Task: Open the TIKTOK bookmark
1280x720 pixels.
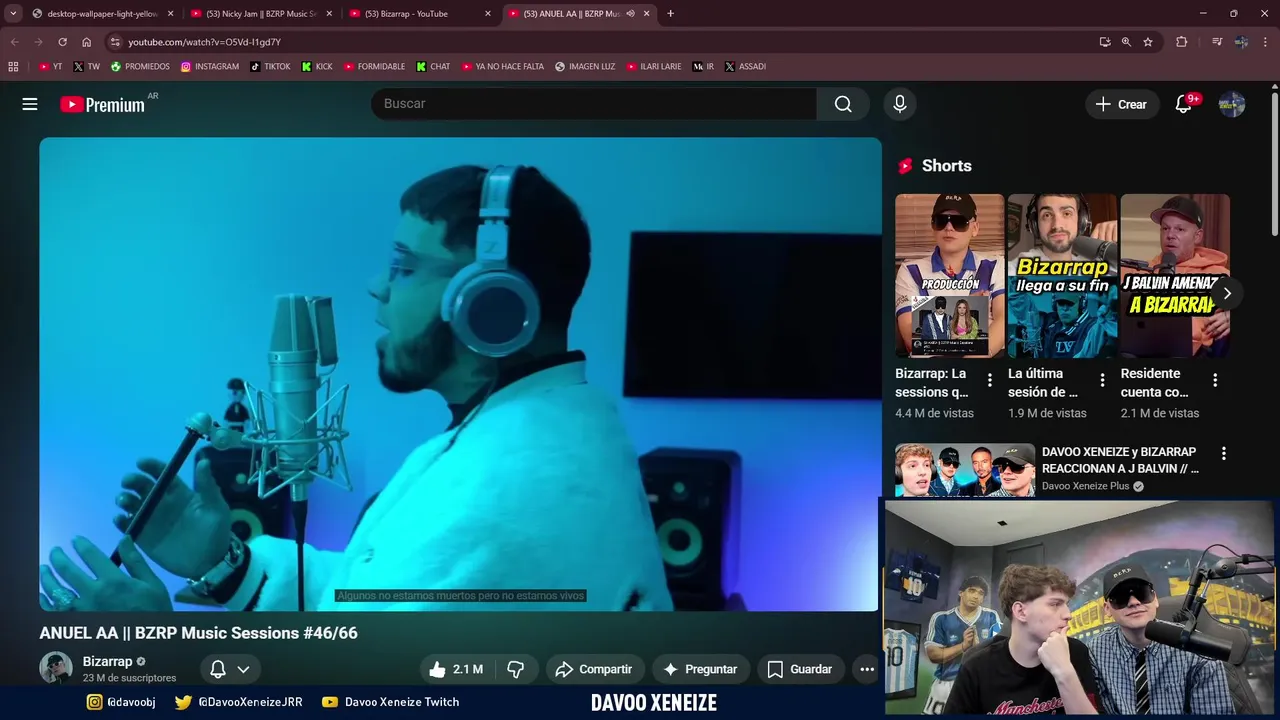Action: coord(270,67)
